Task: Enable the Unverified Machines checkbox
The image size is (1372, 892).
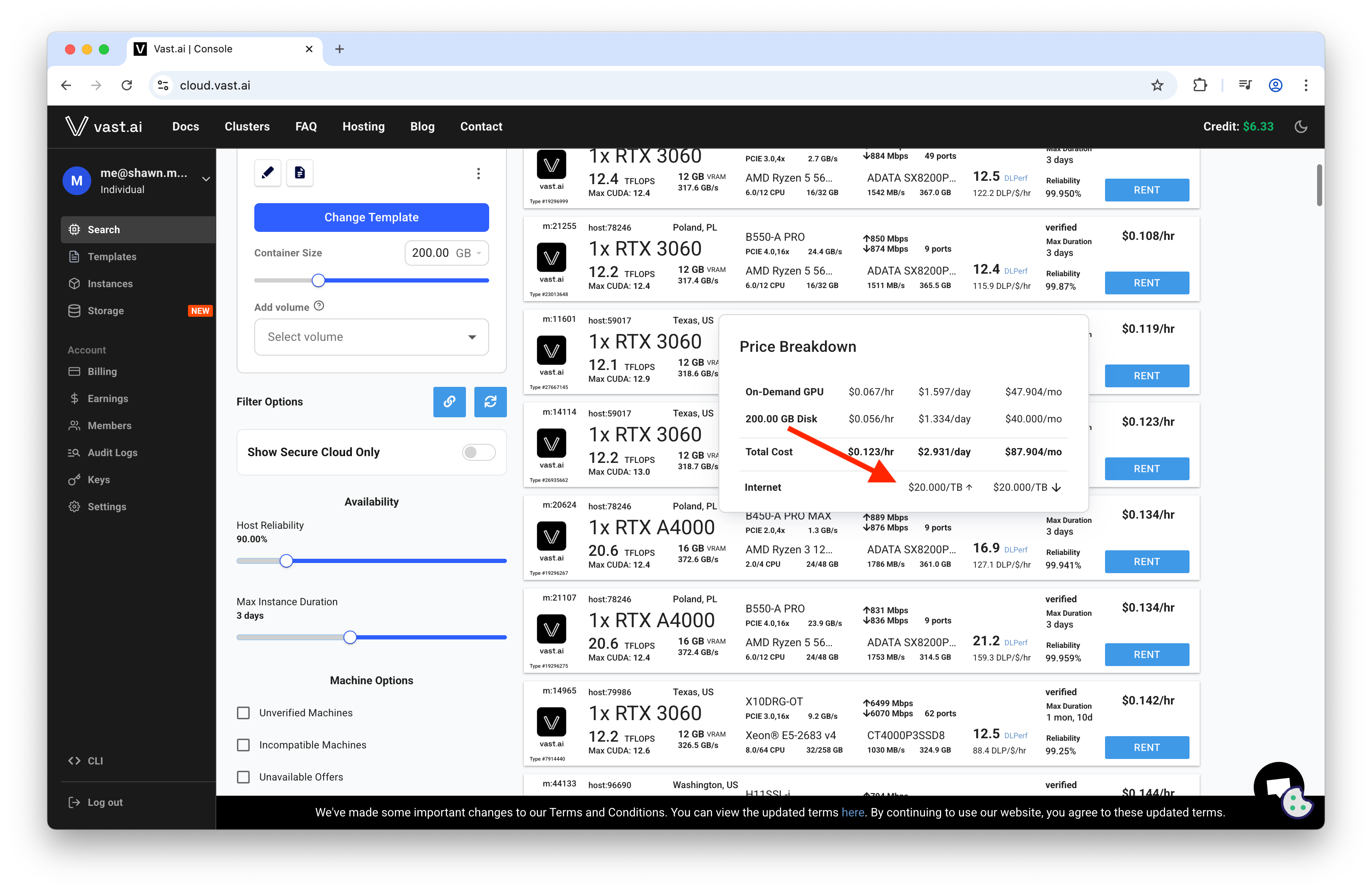Action: 243,713
